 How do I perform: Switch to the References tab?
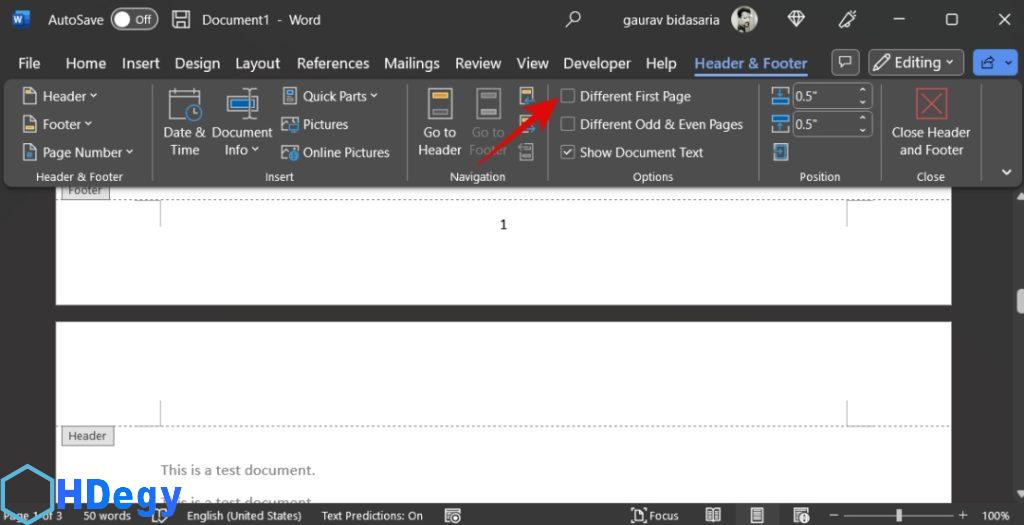pos(333,63)
